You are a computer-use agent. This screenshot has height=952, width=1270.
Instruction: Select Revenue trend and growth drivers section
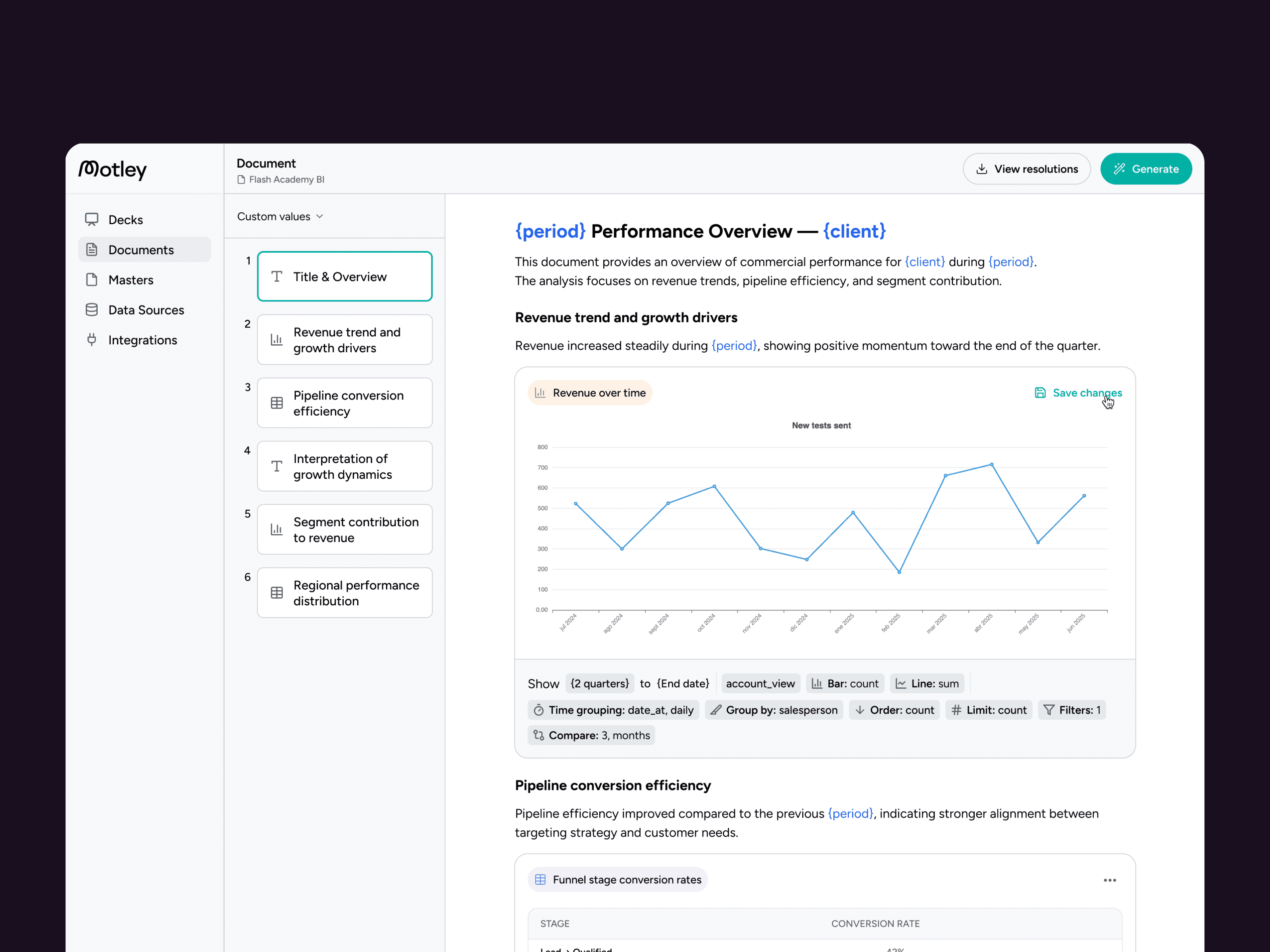tap(344, 340)
